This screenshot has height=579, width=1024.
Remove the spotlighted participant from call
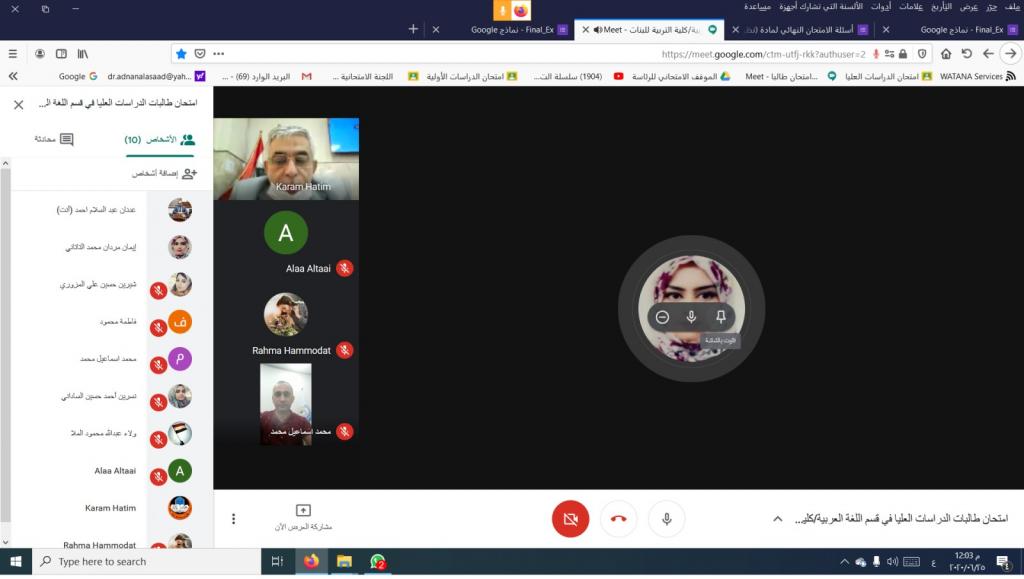[x=662, y=317]
